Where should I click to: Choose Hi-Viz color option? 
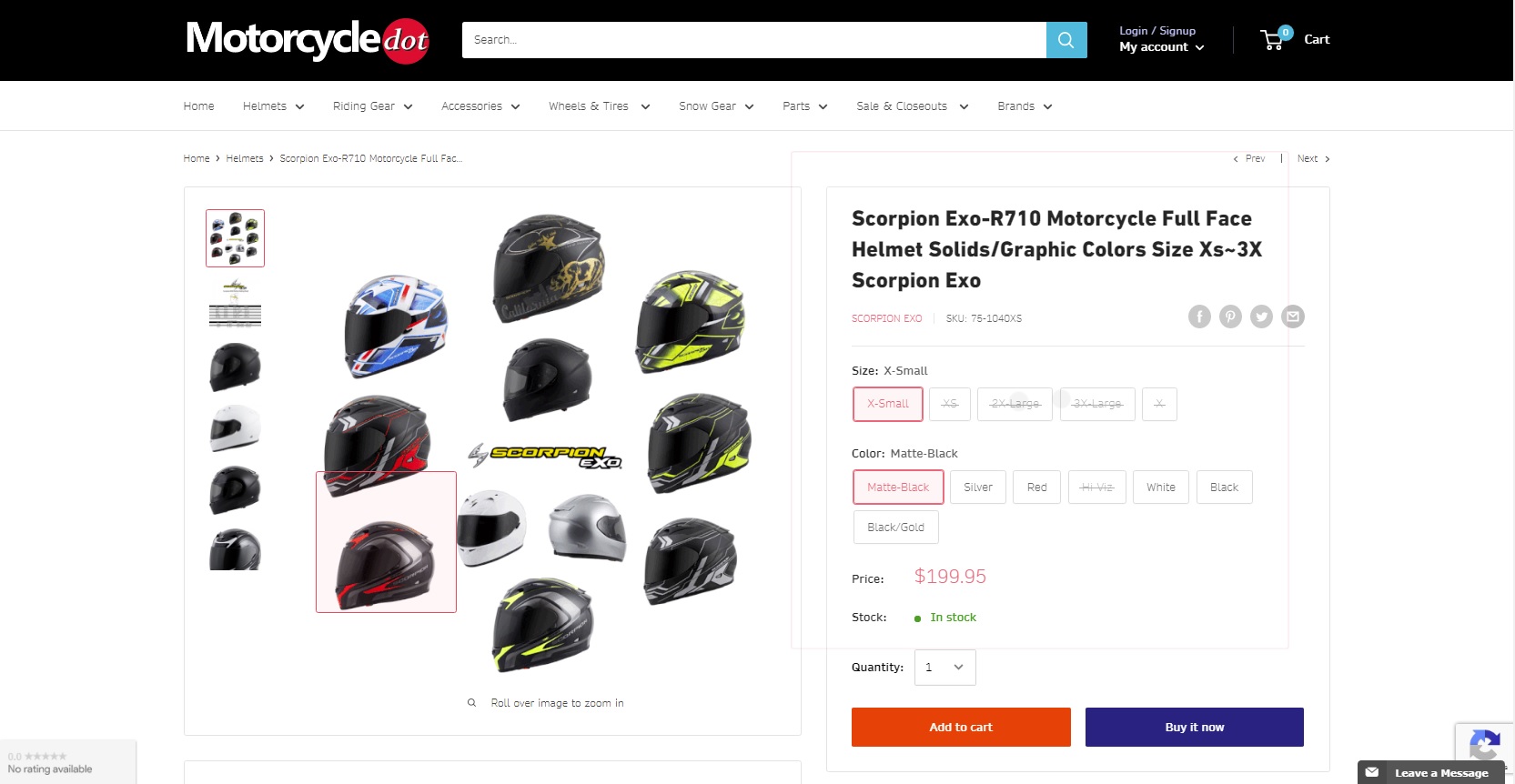click(1096, 487)
